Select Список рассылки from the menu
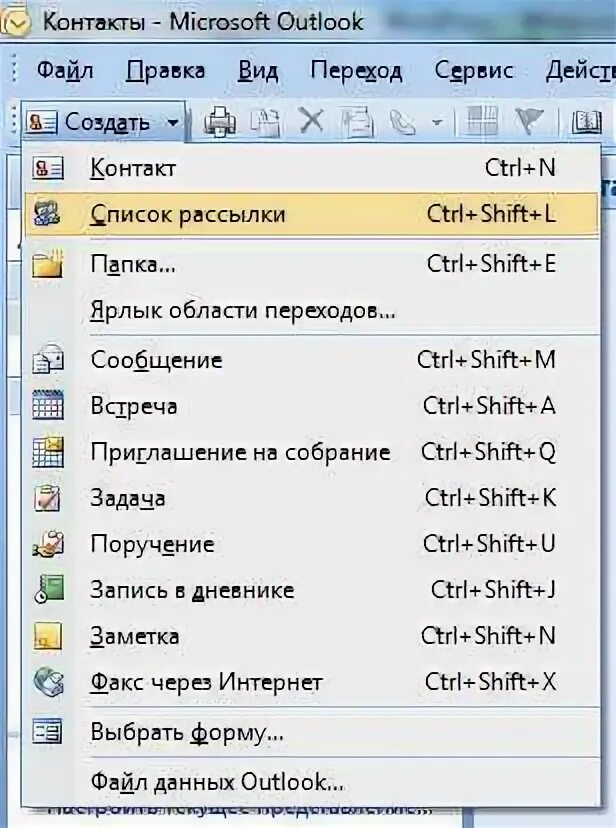Image resolution: width=616 pixels, height=828 pixels. coord(188,214)
